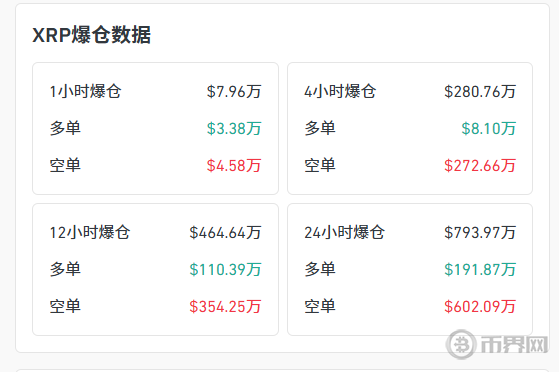Click the 4-hour total $280.76万

click(480, 92)
